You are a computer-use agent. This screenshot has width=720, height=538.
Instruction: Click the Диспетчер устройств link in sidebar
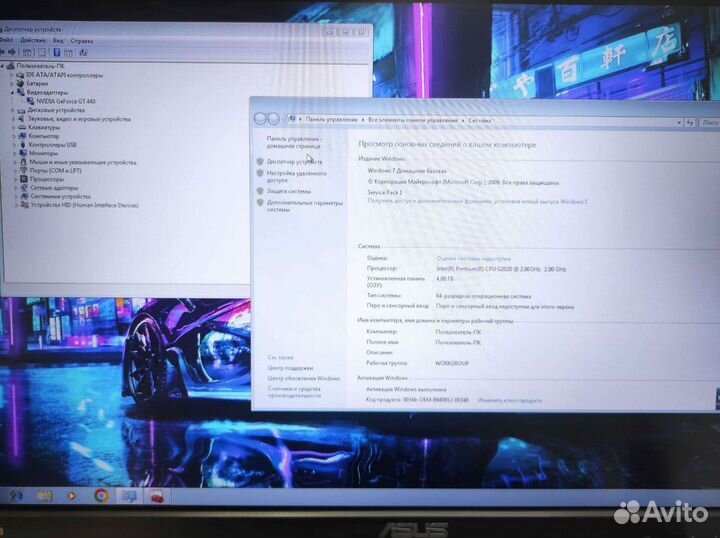pos(294,161)
